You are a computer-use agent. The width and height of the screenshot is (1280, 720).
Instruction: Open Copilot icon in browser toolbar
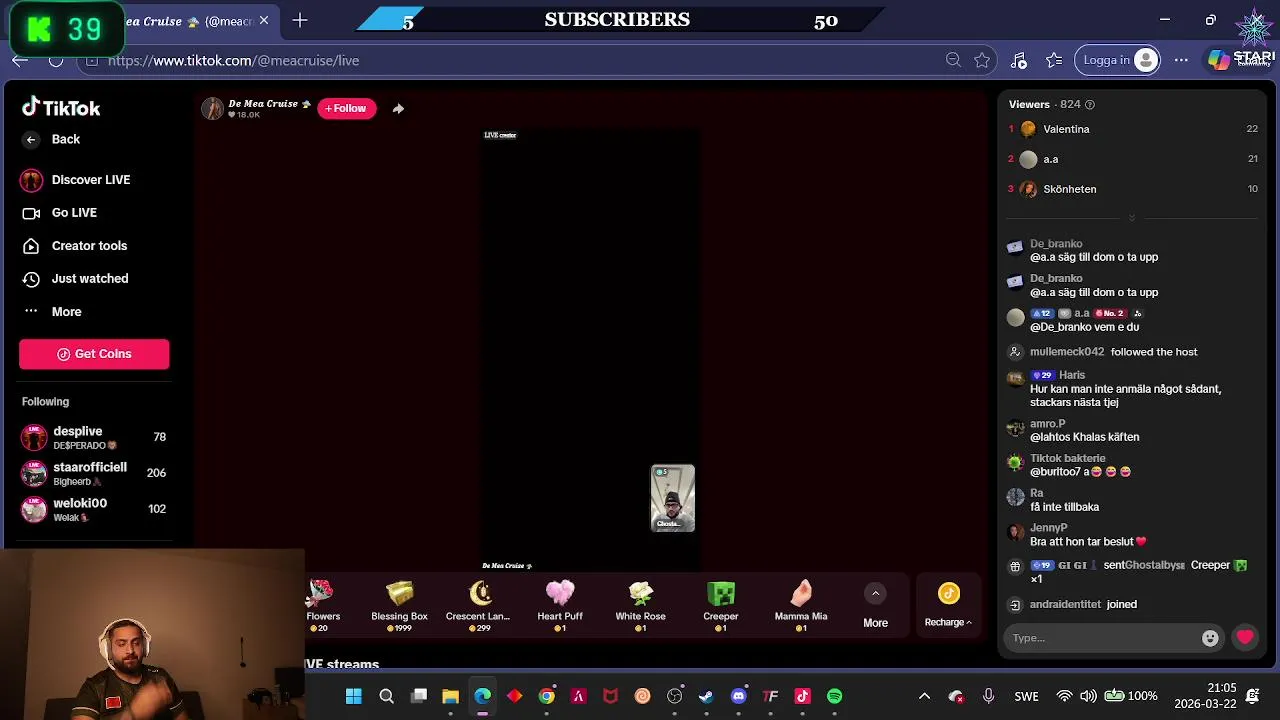1218,60
